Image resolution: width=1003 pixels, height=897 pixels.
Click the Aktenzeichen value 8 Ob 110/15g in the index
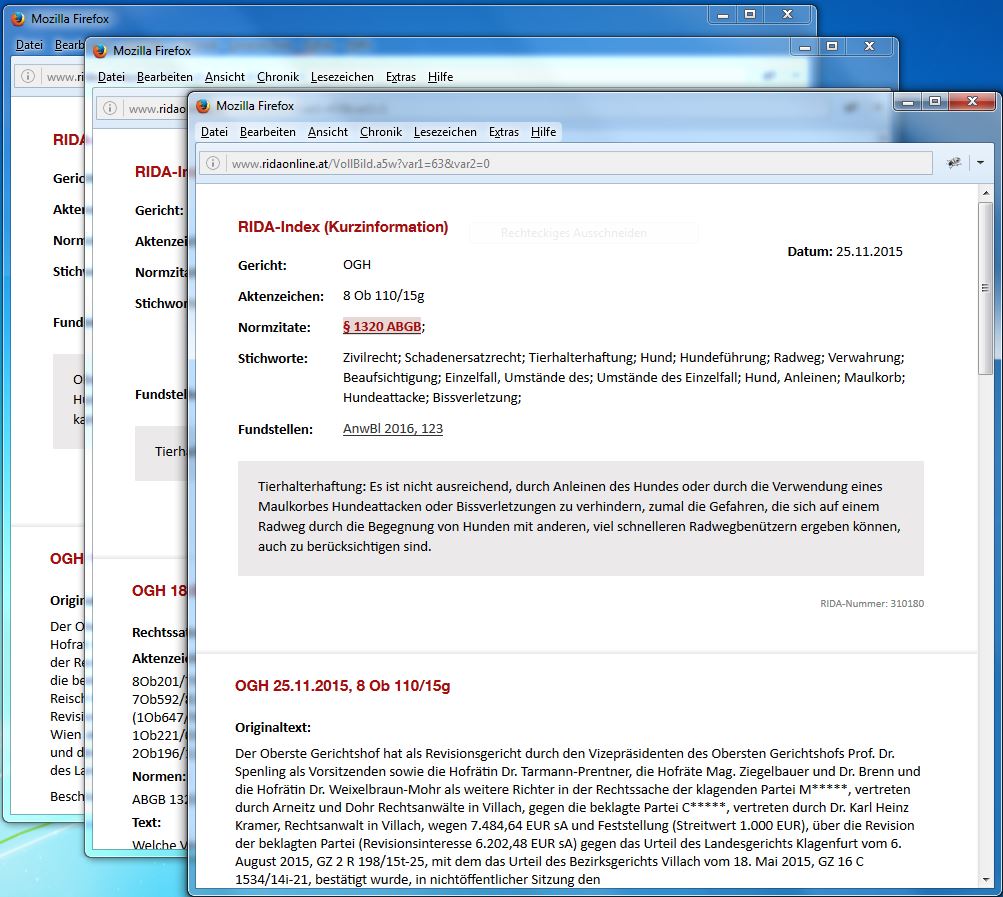coord(384,296)
